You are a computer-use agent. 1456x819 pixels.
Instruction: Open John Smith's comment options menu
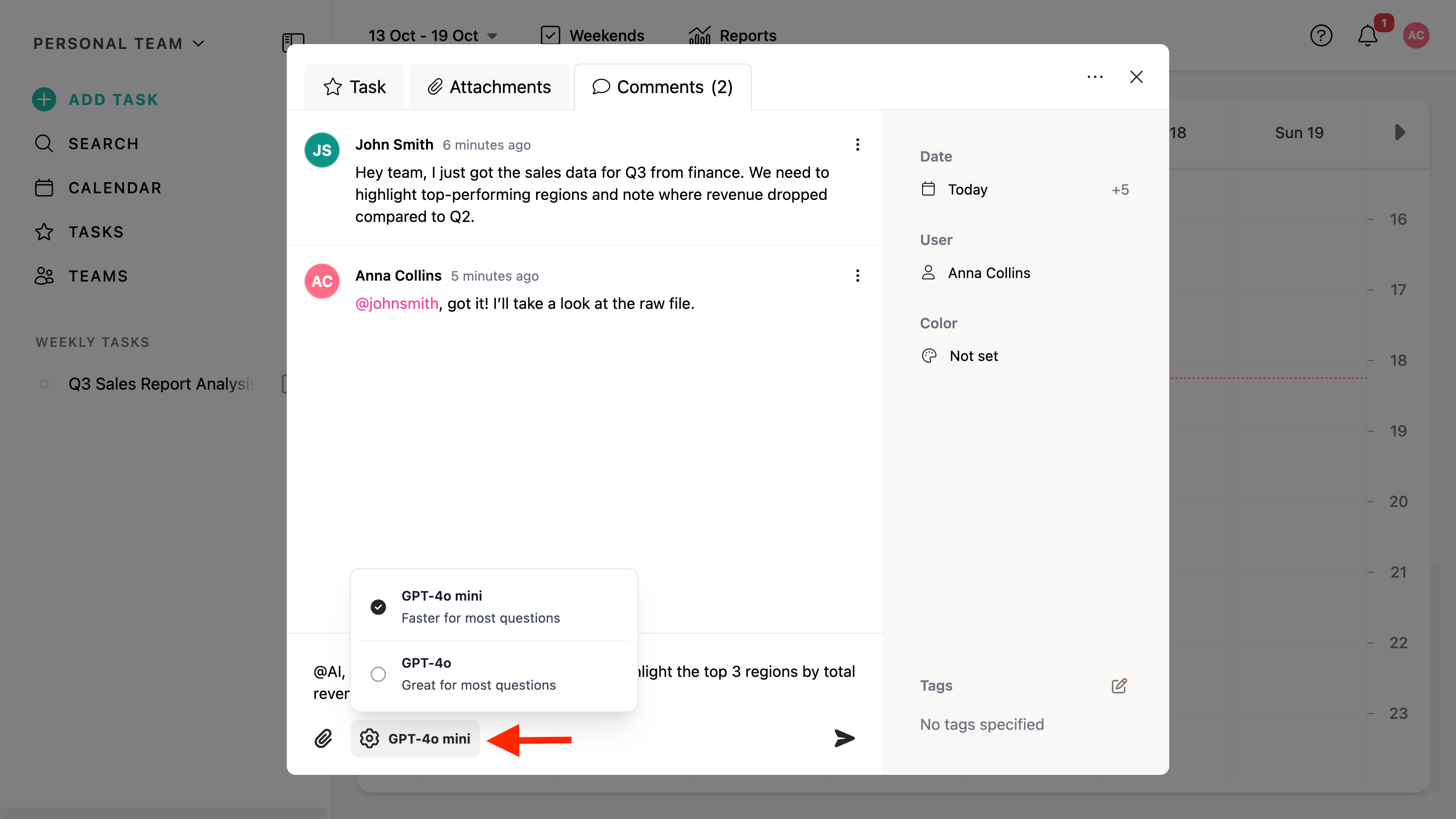(x=857, y=145)
